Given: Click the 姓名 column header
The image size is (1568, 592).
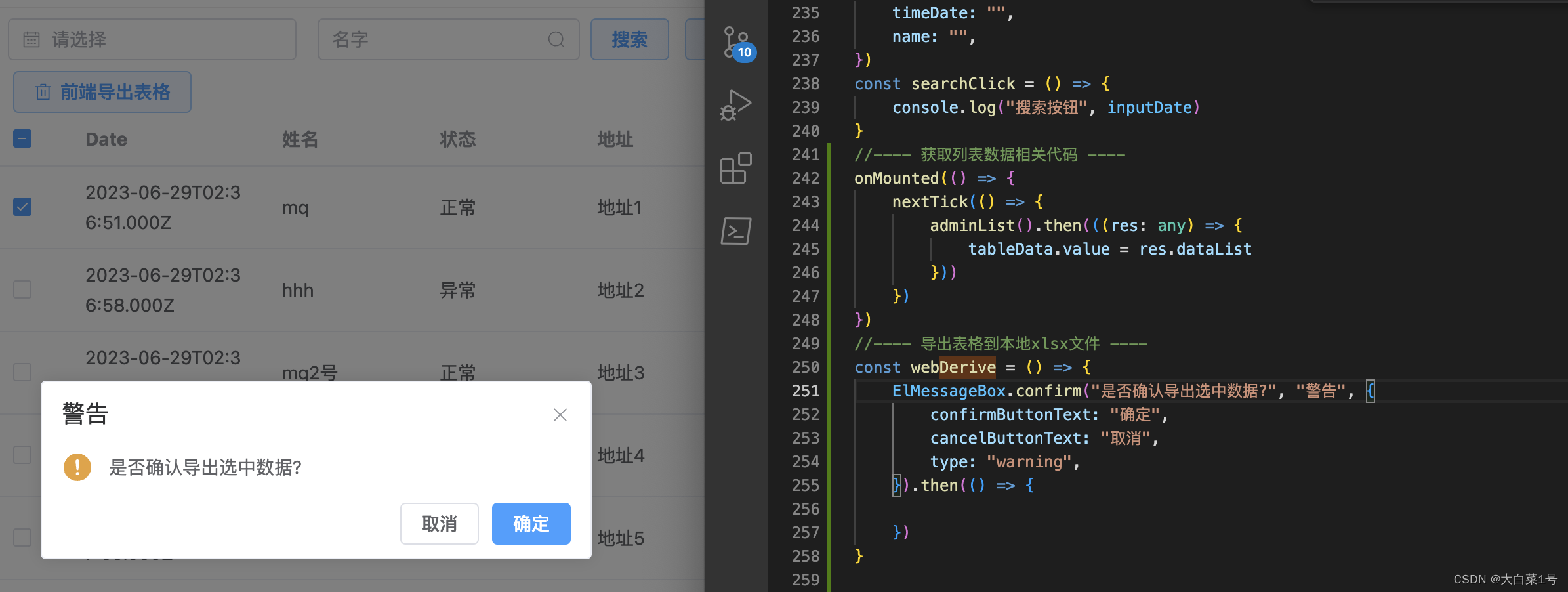Looking at the screenshot, I should point(300,139).
